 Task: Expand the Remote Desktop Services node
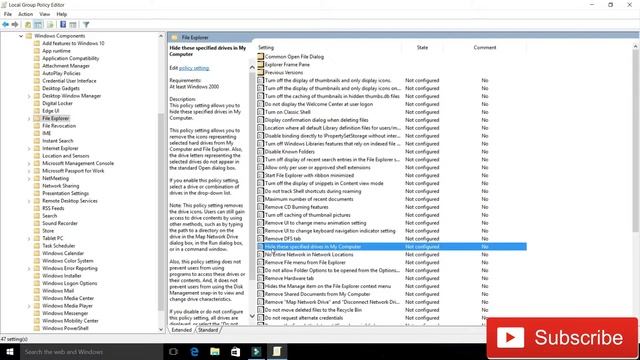[x=29, y=201]
